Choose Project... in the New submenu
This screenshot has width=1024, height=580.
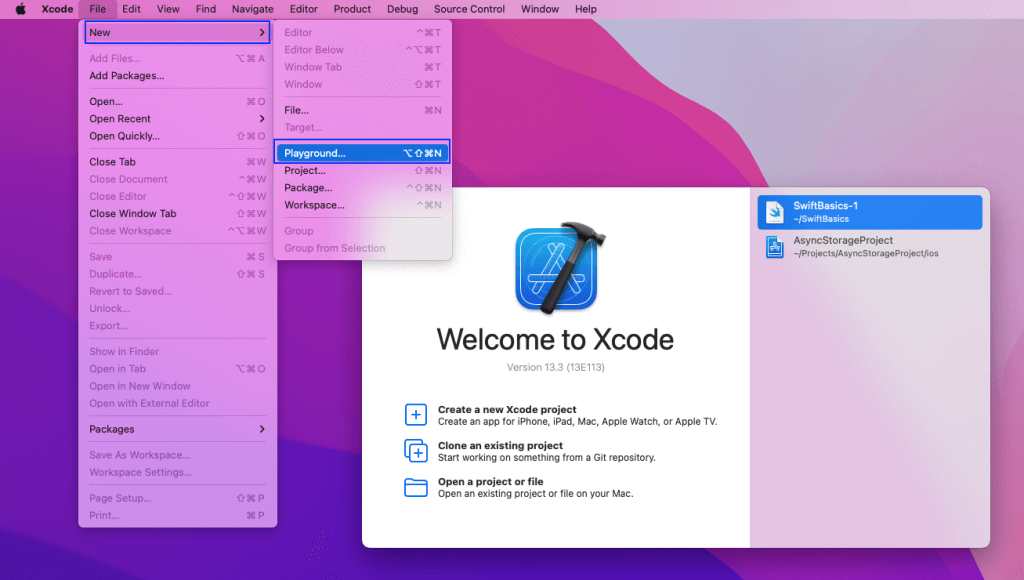pyautogui.click(x=305, y=170)
